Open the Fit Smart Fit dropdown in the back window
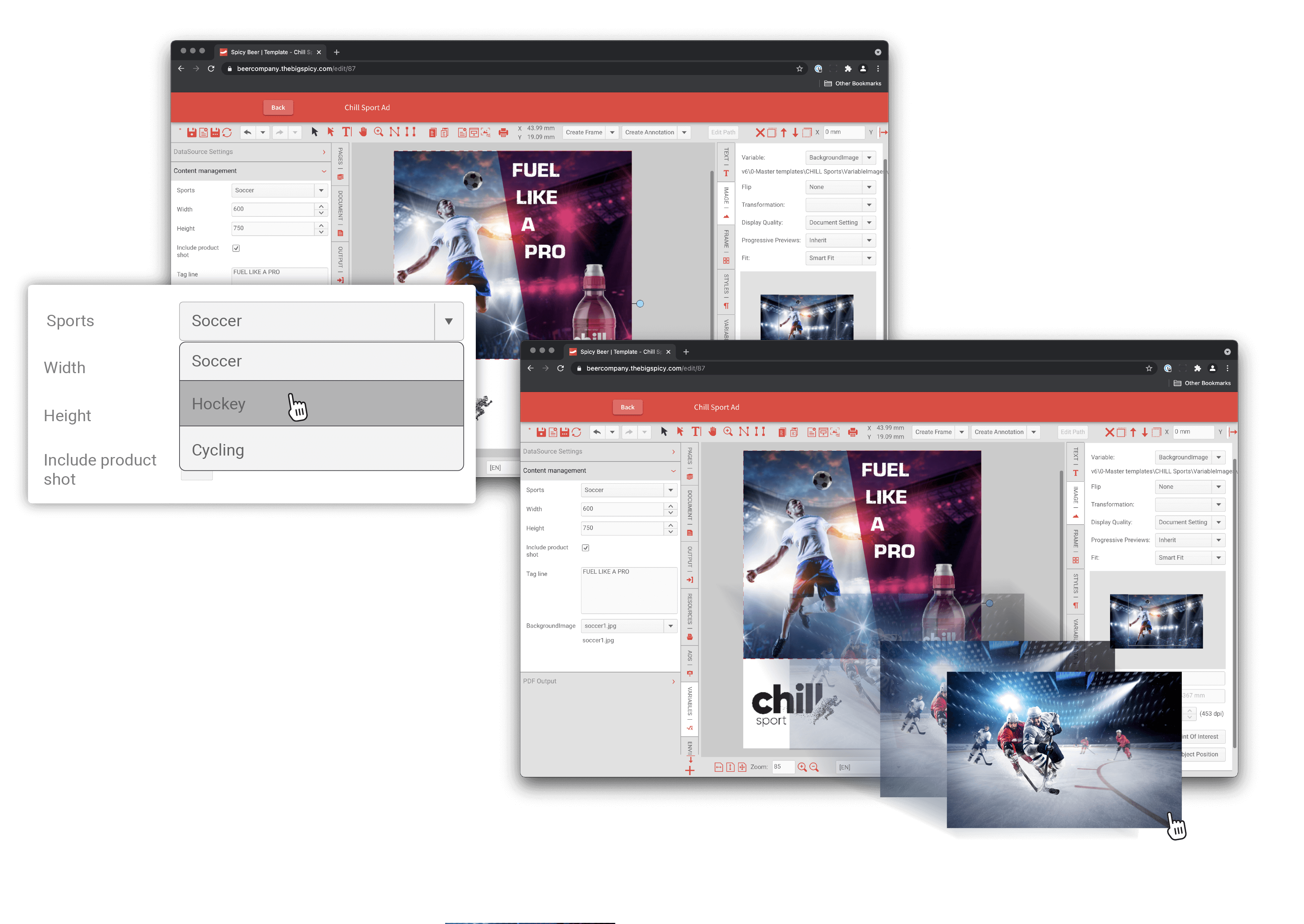Screen dimensions: 1304x924 click(x=840, y=258)
